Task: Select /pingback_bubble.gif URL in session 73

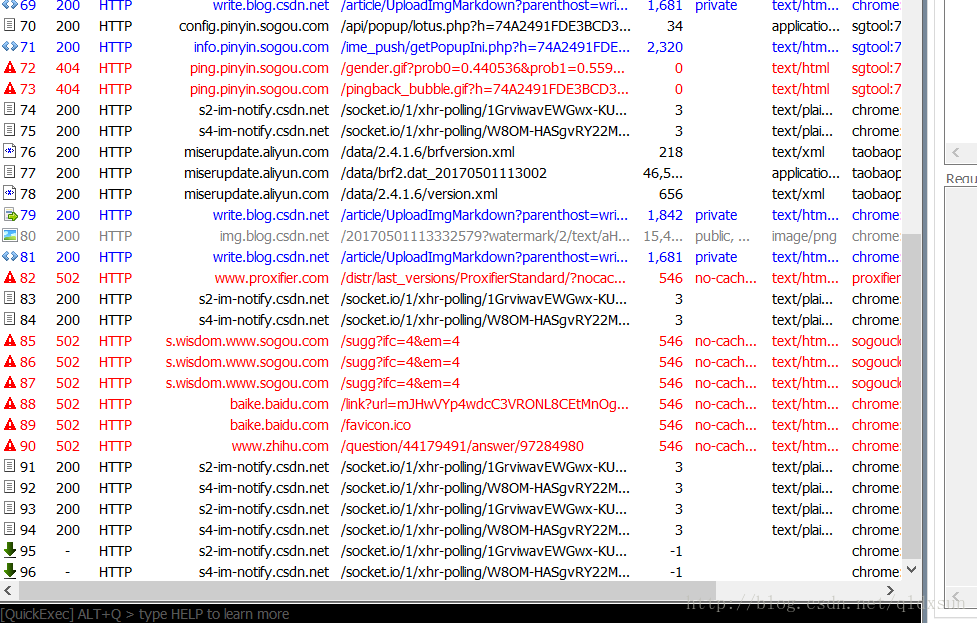Action: pyautogui.click(x=484, y=89)
